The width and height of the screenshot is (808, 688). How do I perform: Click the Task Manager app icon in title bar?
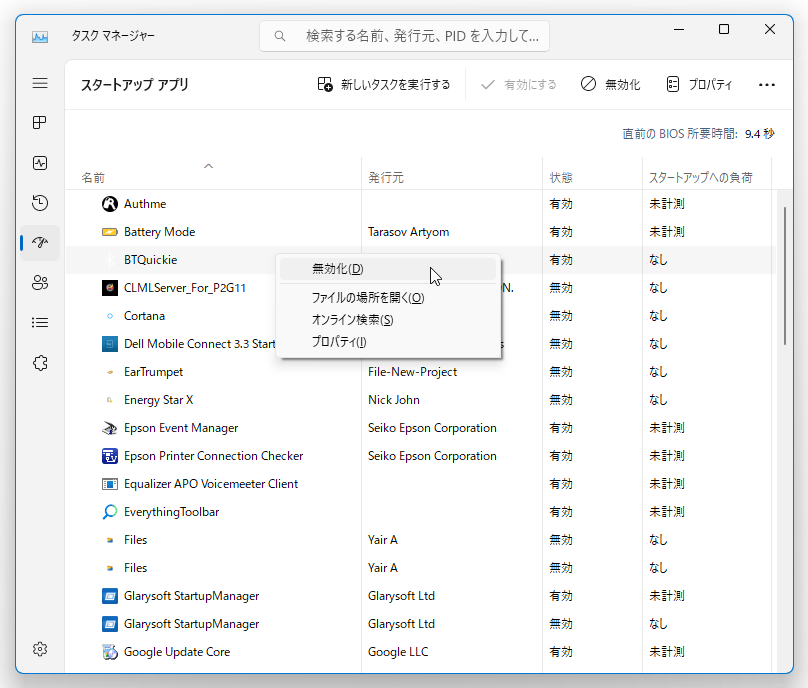point(40,37)
